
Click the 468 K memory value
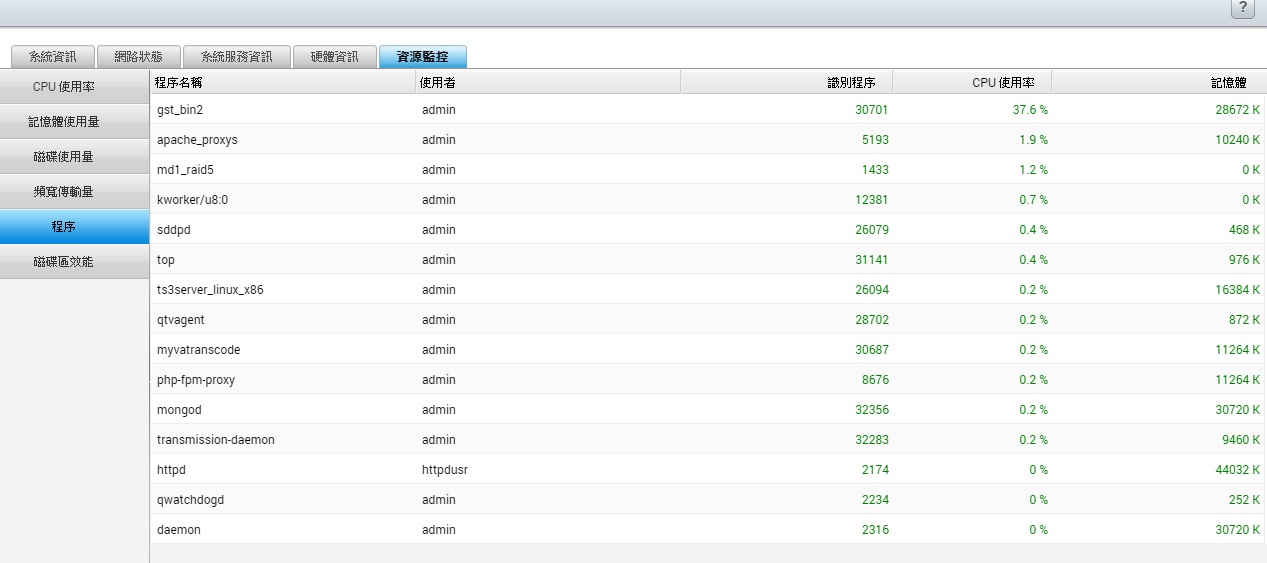1245,230
